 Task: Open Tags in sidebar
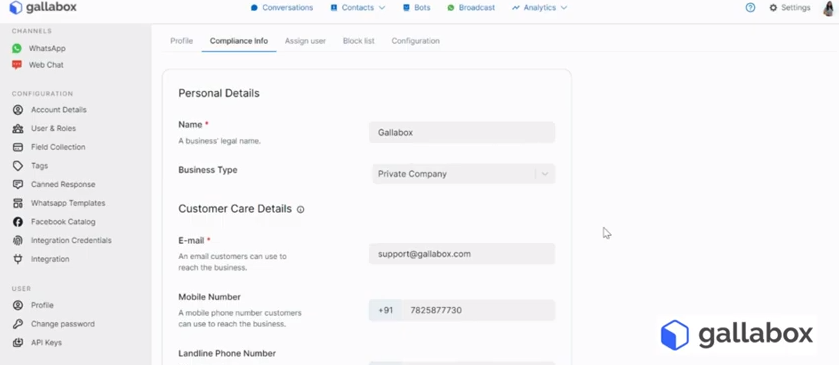pyautogui.click(x=40, y=166)
